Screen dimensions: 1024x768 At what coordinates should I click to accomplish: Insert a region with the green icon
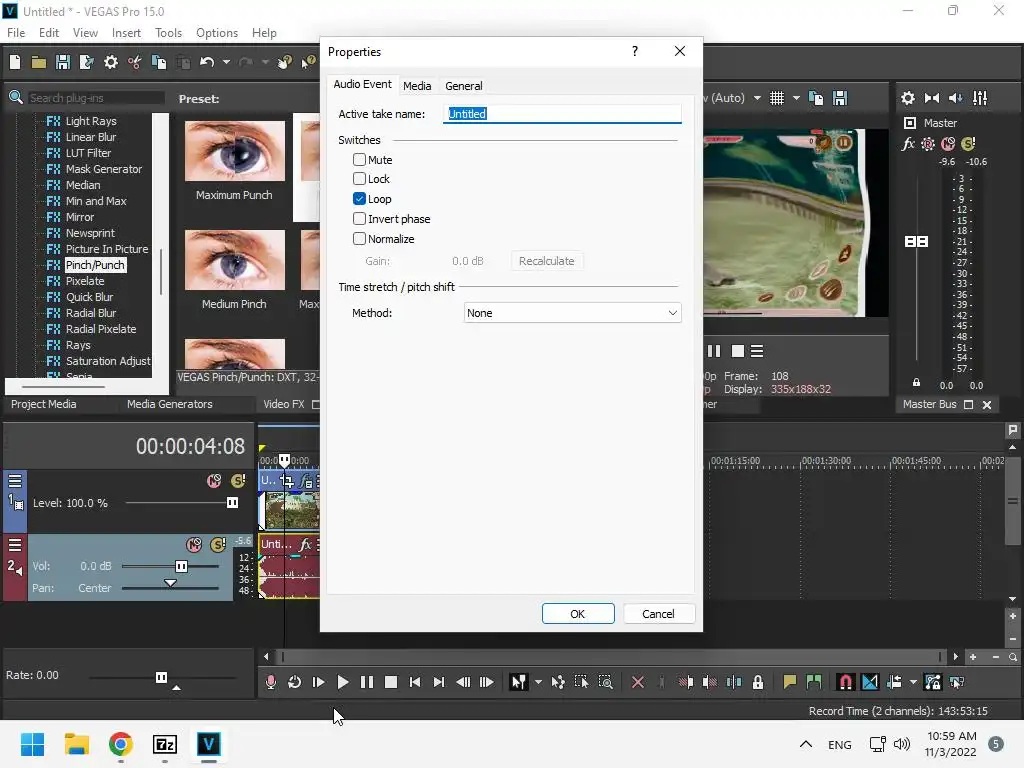[814, 682]
